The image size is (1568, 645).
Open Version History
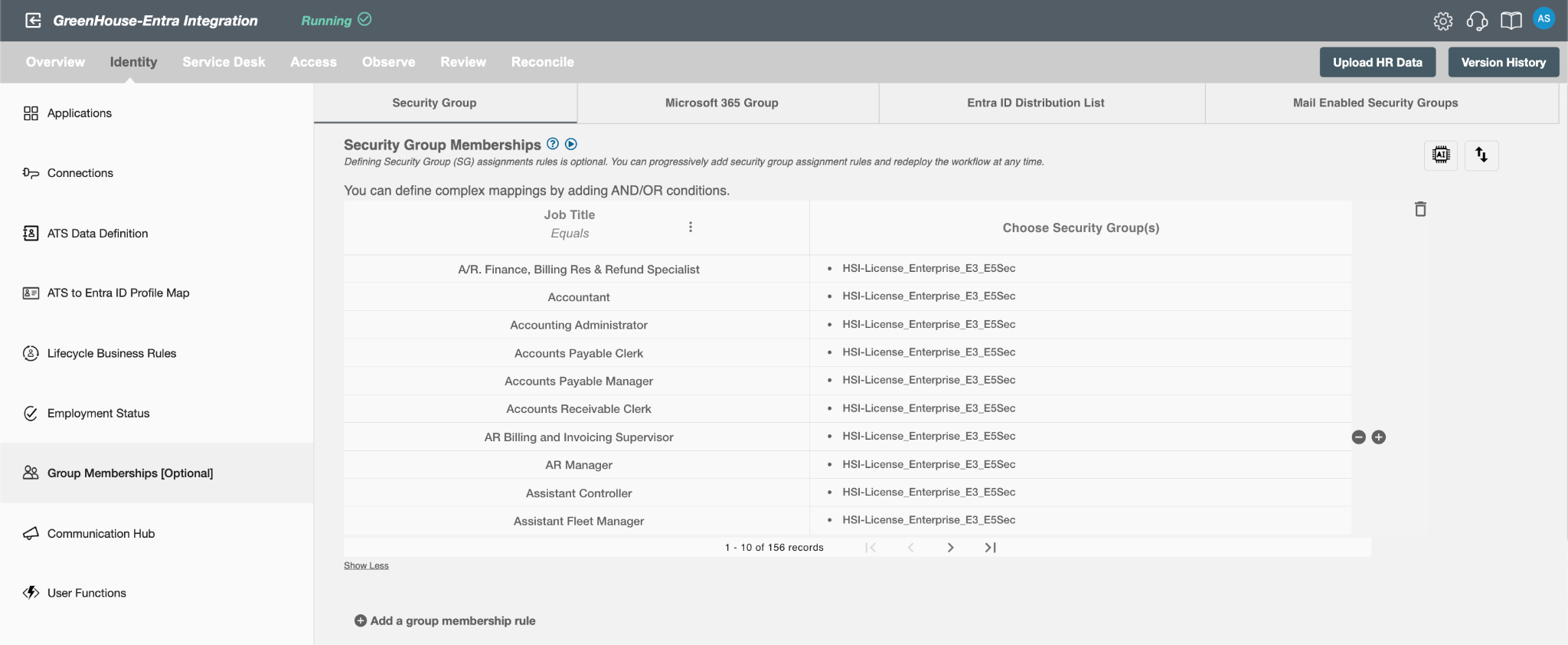[x=1503, y=62]
